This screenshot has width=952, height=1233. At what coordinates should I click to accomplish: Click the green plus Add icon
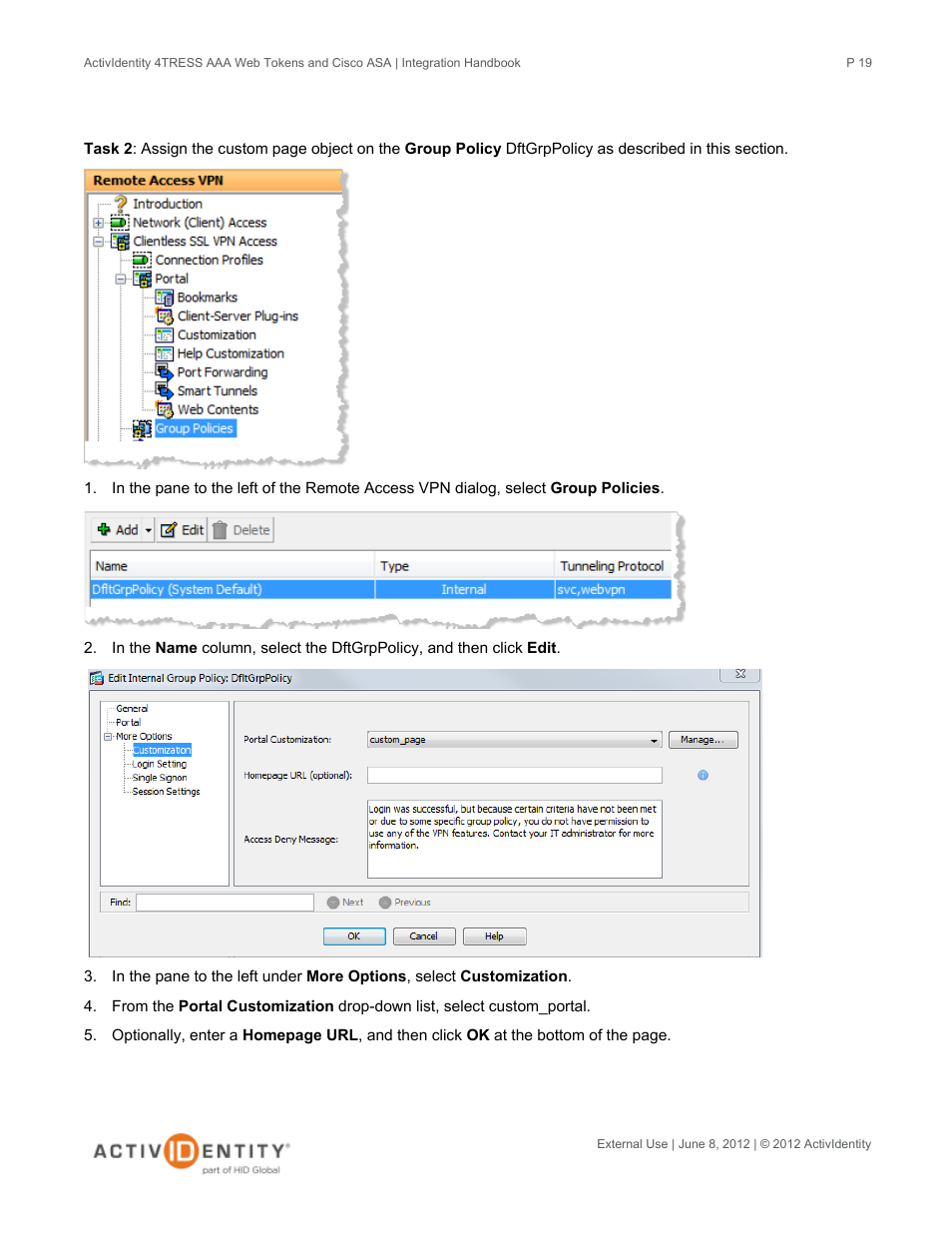point(104,529)
